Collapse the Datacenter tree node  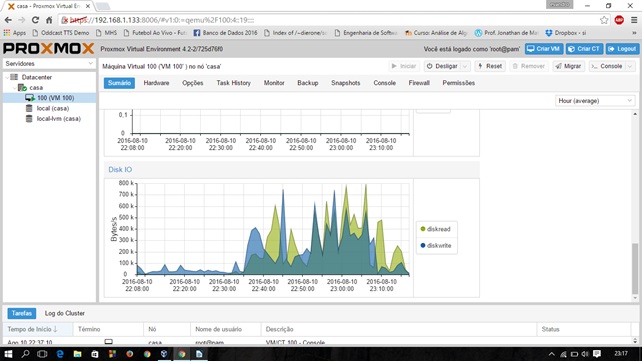7,77
